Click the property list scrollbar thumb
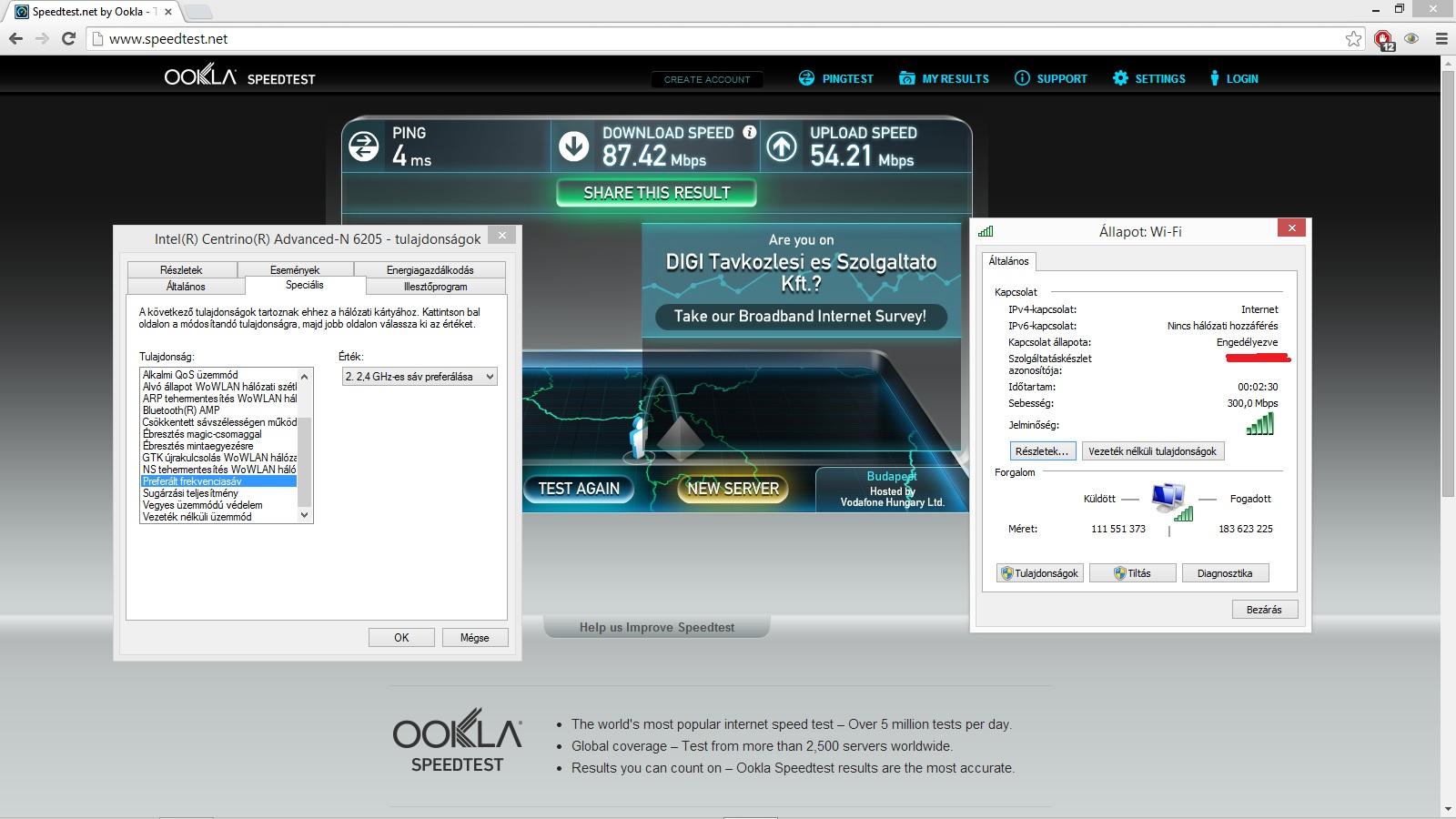 (x=305, y=461)
